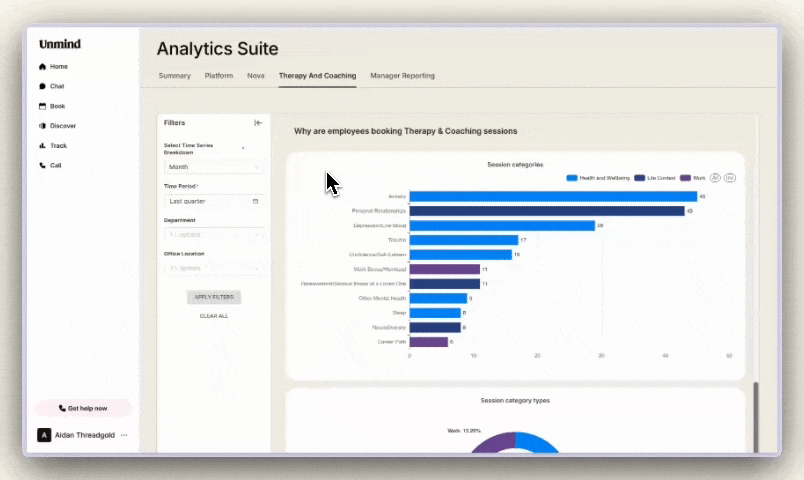Screen dimensions: 804x480
Task: Open Discover from the sidebar icon
Action: (42, 126)
